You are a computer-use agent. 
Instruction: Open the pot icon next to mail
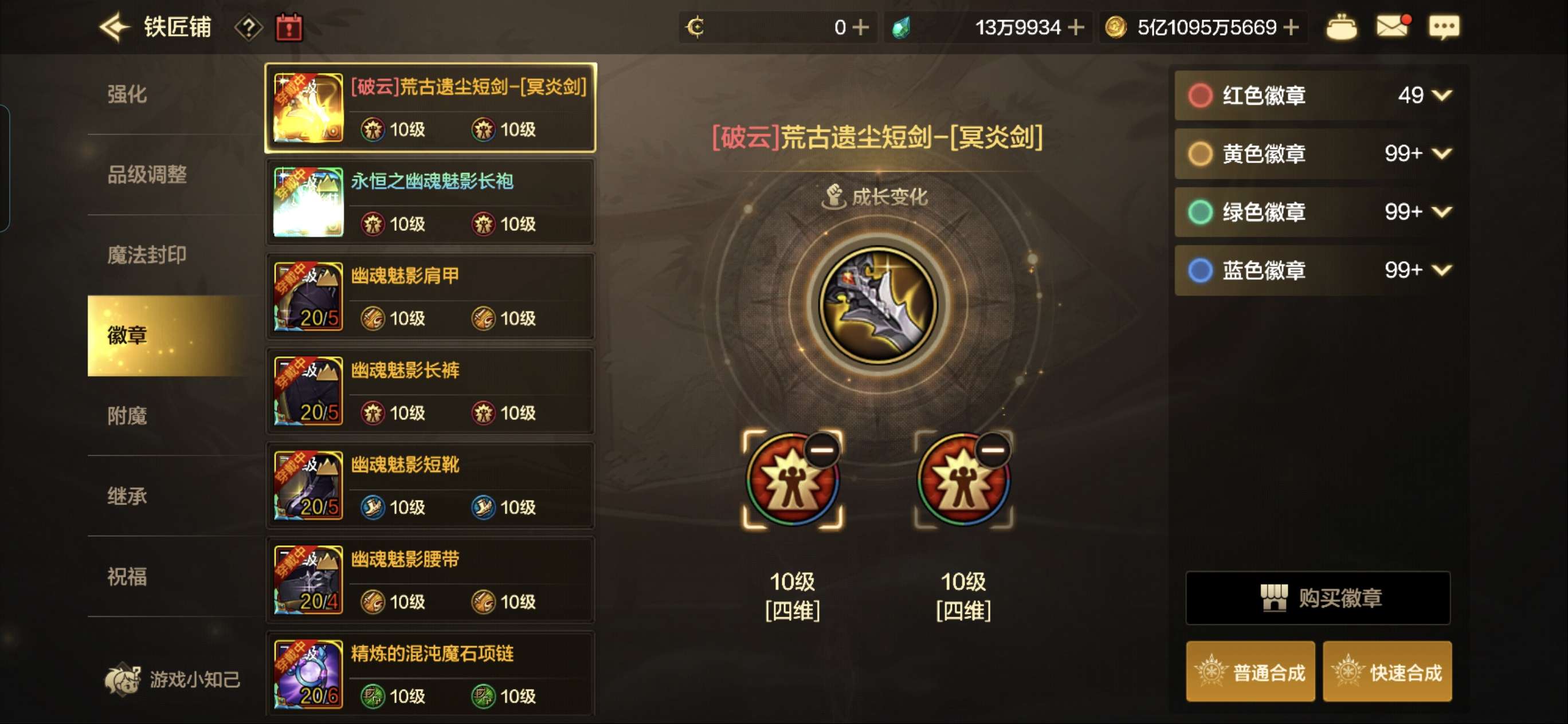(x=1341, y=27)
